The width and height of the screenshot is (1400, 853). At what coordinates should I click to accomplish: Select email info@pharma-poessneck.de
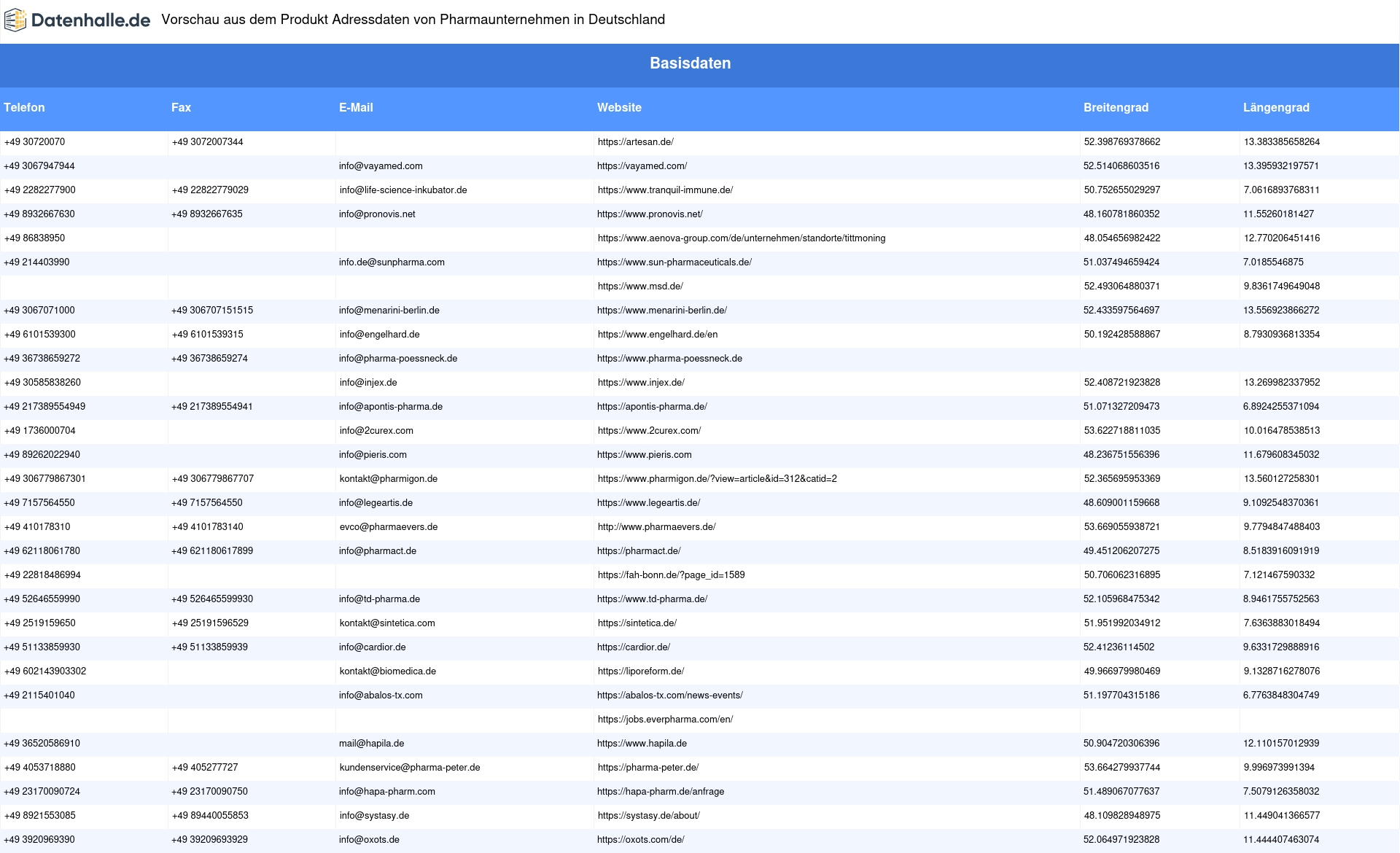pos(398,359)
